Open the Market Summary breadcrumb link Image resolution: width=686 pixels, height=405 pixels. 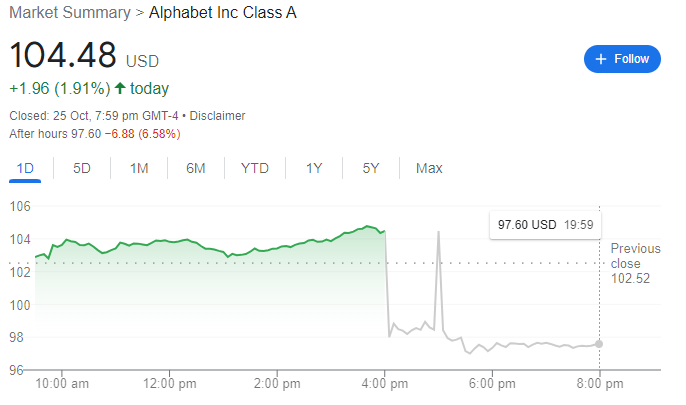click(70, 13)
